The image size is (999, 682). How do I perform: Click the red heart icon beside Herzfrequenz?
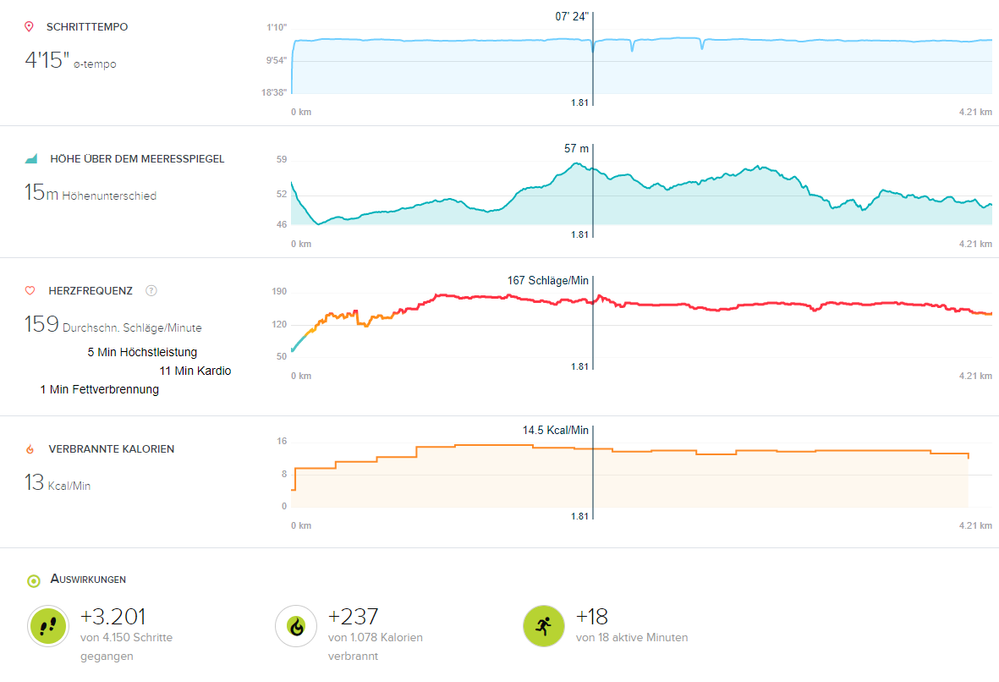point(30,291)
